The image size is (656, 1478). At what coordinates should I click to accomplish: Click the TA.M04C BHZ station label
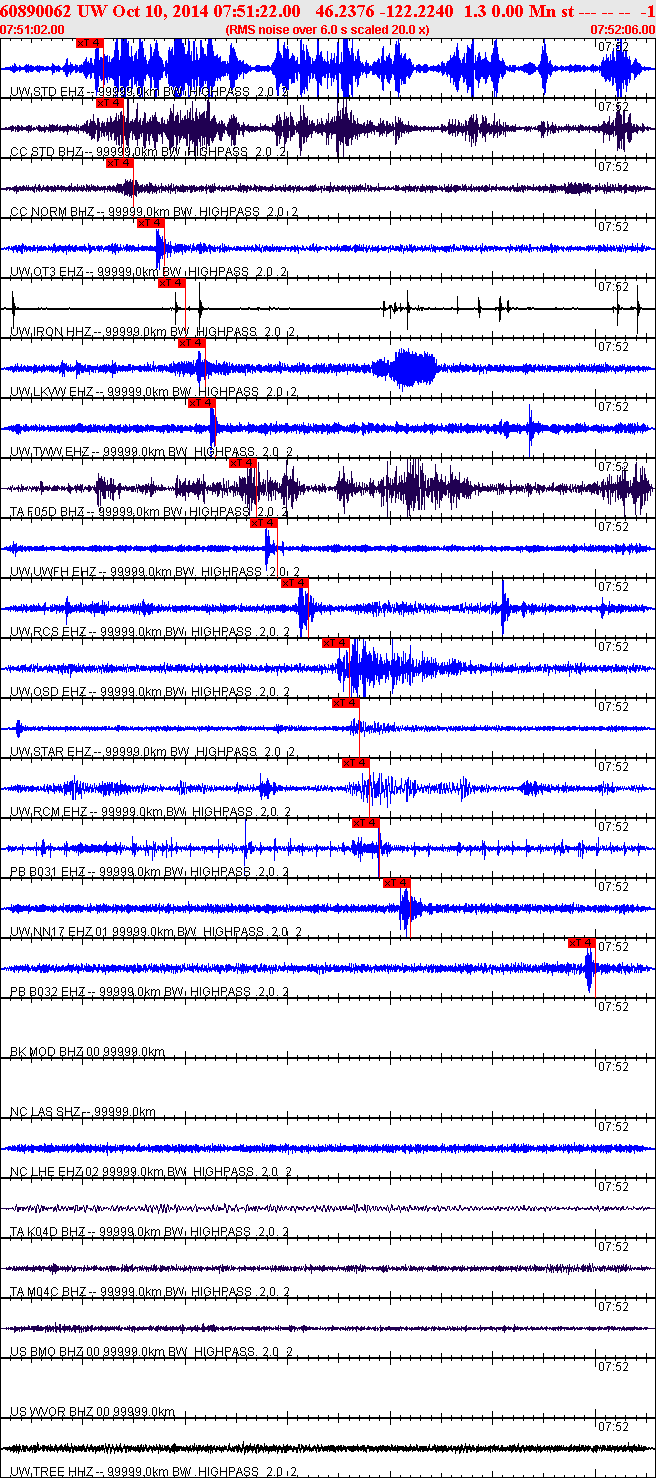(x=49, y=1292)
